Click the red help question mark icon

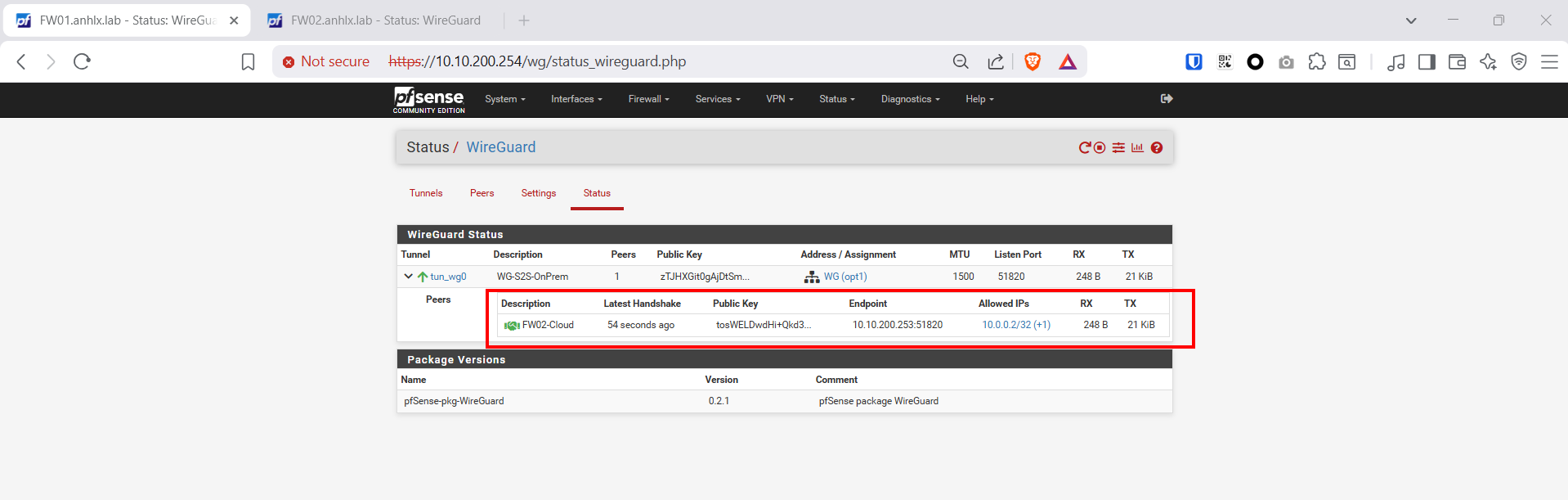pyautogui.click(x=1157, y=148)
